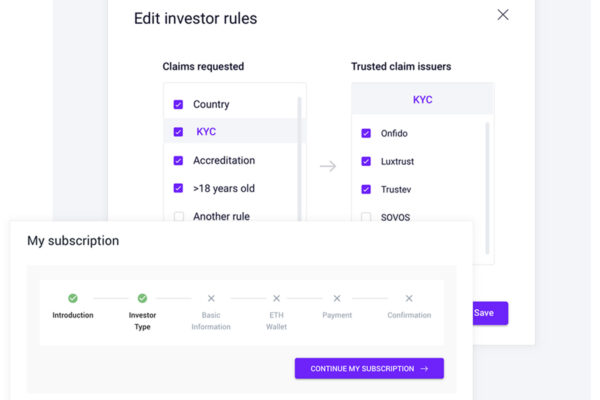Toggle the KYC claim checkbox
Image resolution: width=600 pixels, height=400 pixels.
coord(178,132)
